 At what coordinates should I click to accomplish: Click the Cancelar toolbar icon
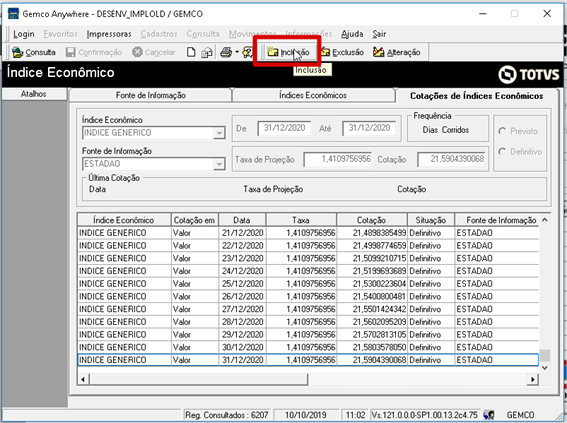pos(137,52)
